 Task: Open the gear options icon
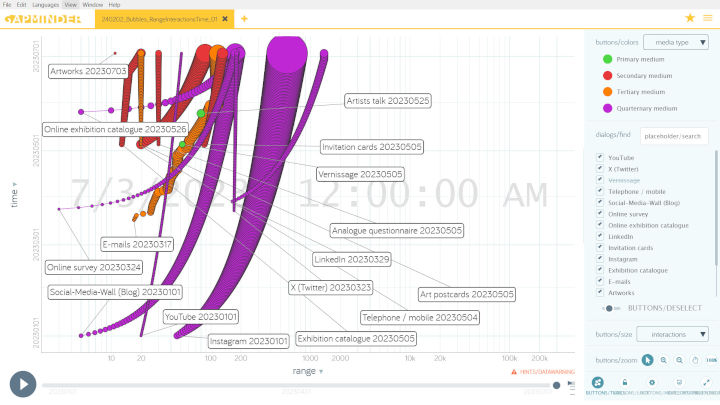652,382
